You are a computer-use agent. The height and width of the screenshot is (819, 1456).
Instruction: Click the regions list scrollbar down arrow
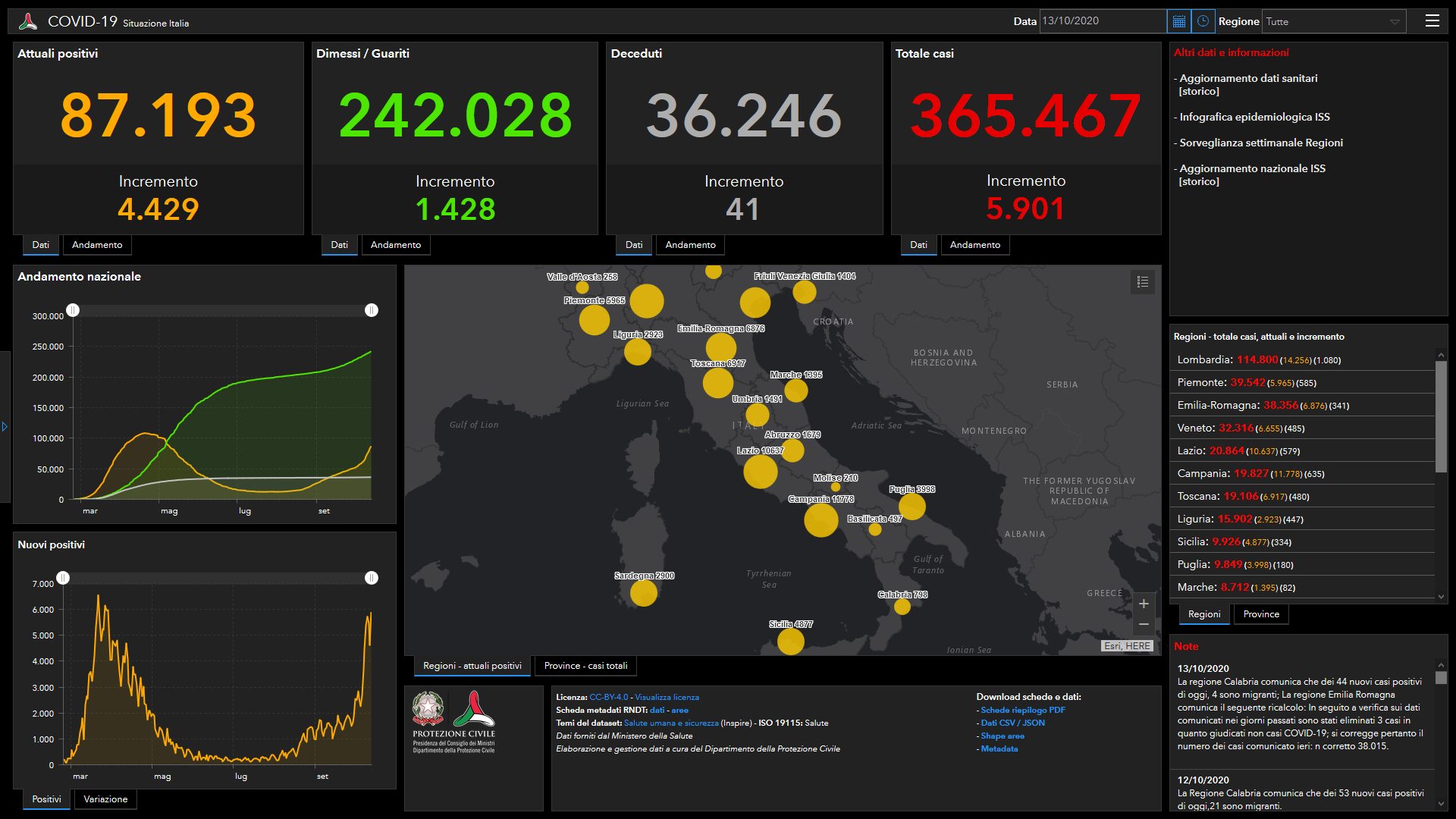pos(1442,597)
